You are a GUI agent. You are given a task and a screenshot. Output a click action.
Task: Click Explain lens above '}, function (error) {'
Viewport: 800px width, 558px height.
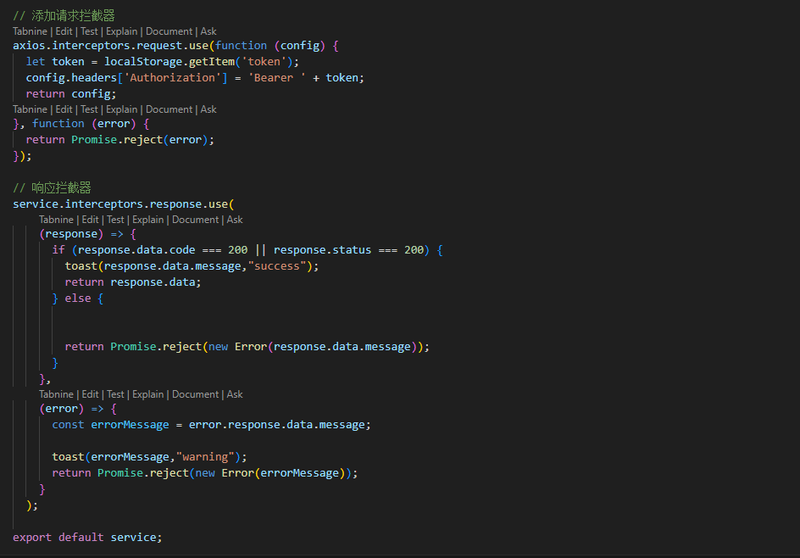coord(121,110)
